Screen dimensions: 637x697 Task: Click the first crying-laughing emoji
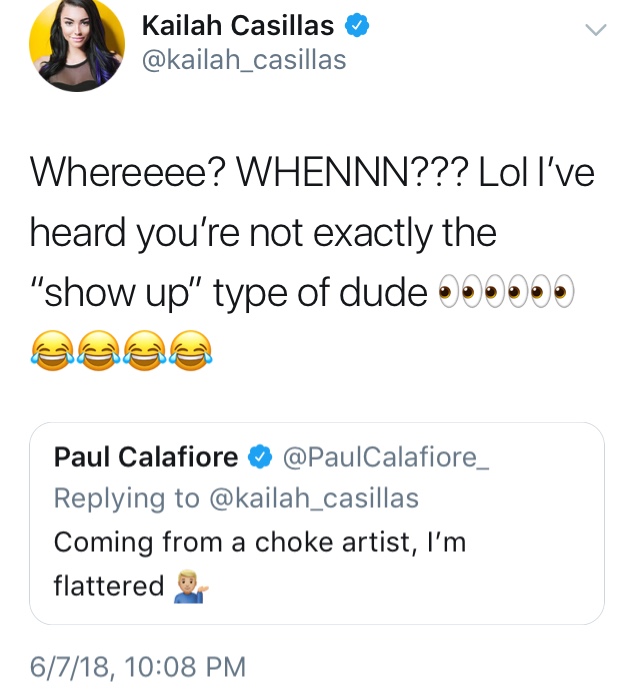(52, 350)
